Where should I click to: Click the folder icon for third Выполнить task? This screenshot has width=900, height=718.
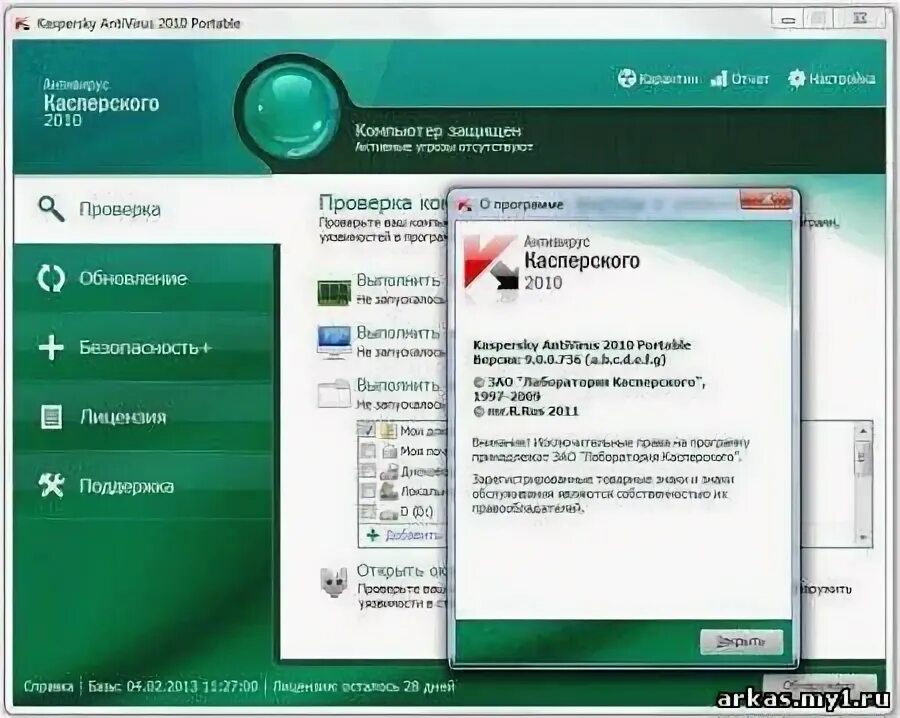click(x=334, y=393)
